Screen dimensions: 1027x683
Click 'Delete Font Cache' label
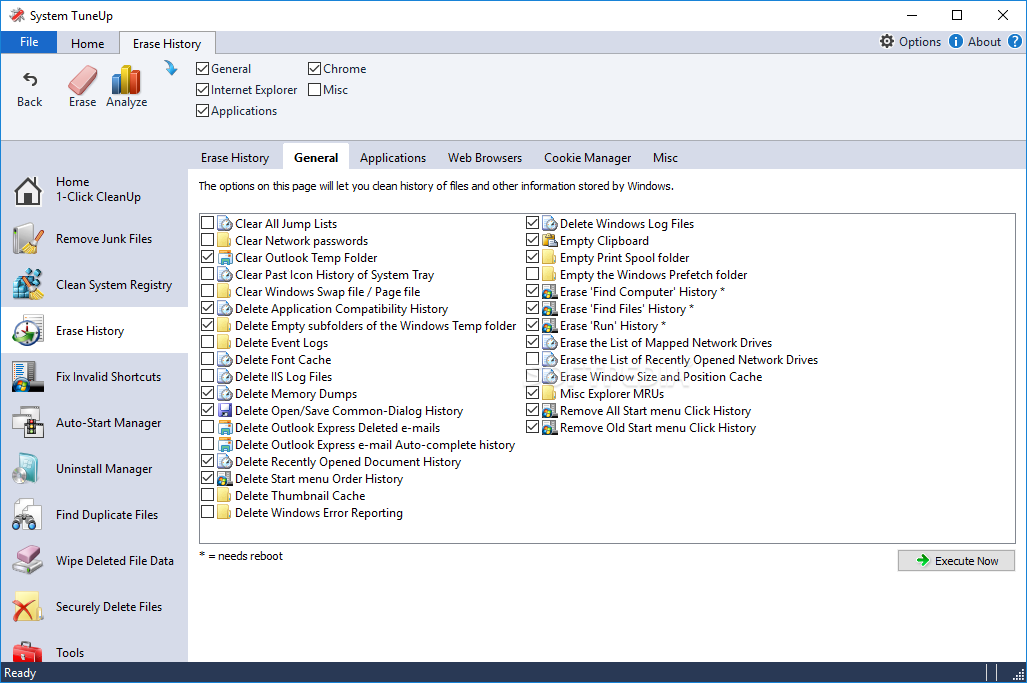(283, 360)
